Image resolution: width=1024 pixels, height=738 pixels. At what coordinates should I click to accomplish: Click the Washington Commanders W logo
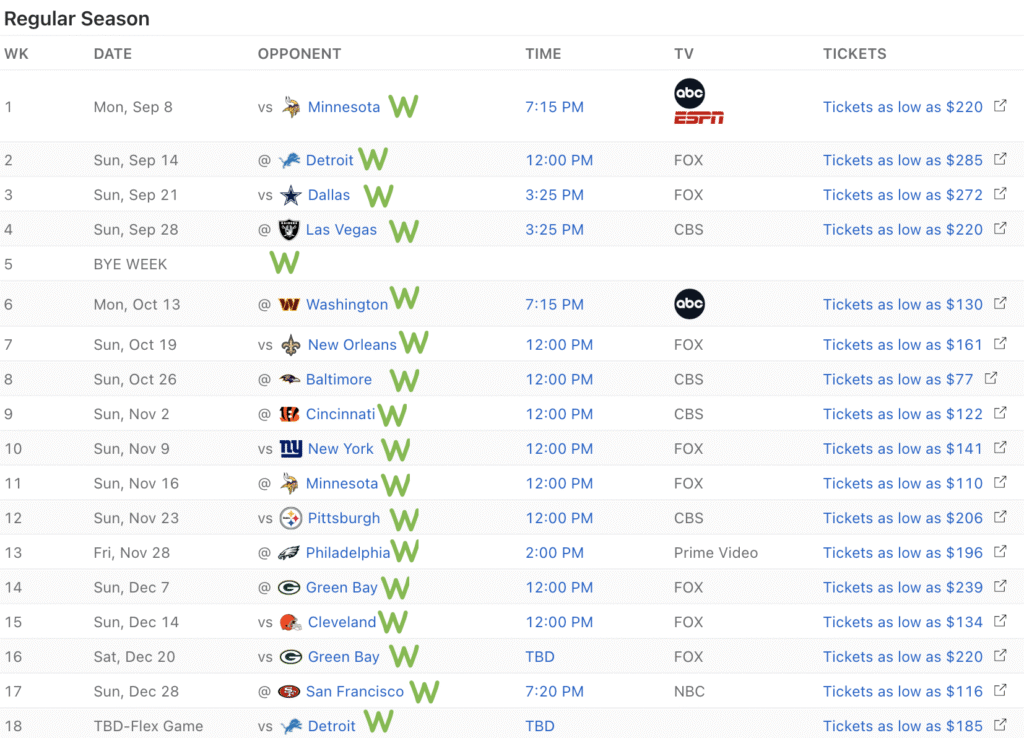[x=289, y=304]
